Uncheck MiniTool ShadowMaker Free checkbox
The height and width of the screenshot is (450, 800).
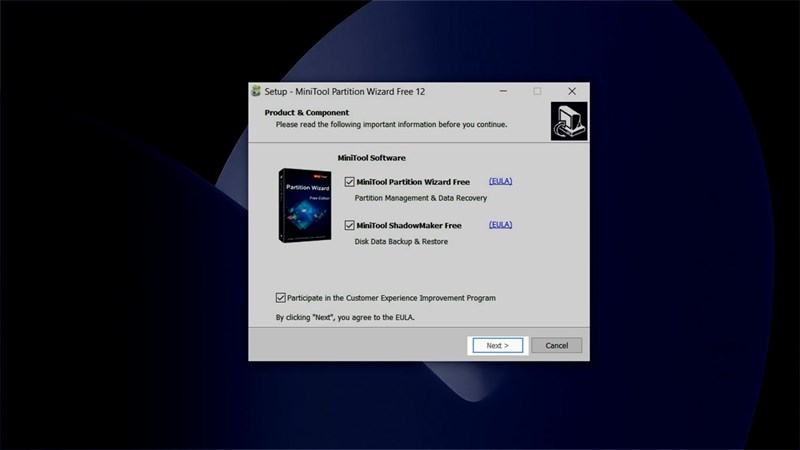point(349,225)
